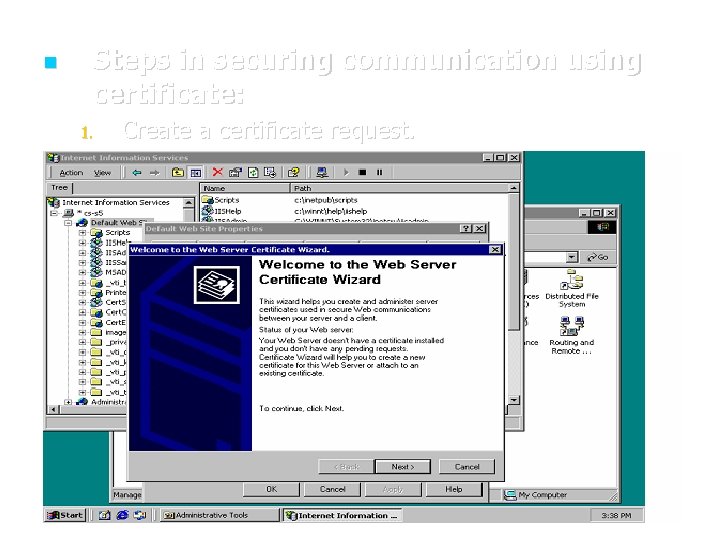Expand the CertS tree node

pyautogui.click(x=82, y=303)
